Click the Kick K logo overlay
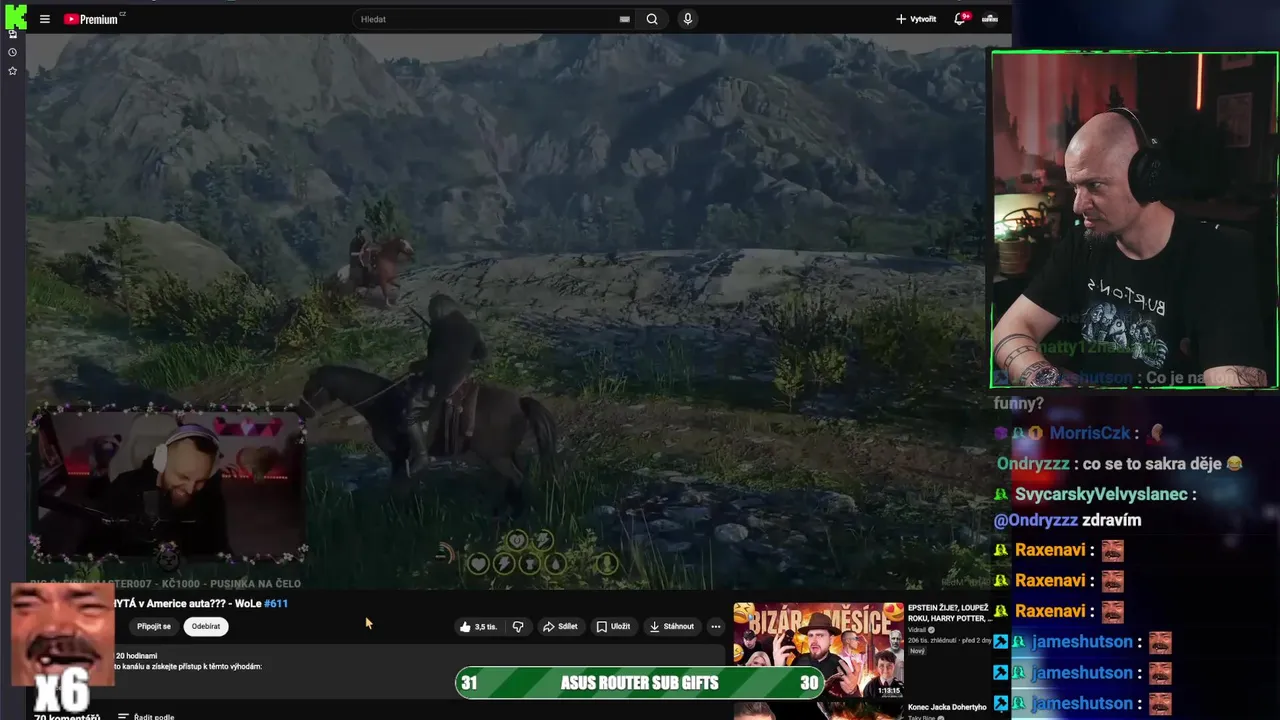Viewport: 1280px width, 720px height. click(15, 17)
